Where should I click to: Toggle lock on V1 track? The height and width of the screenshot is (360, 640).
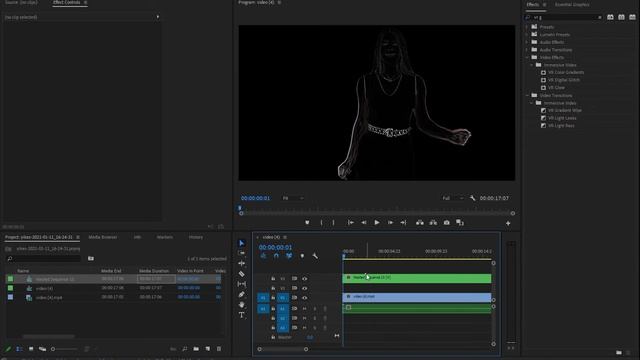(x=273, y=298)
